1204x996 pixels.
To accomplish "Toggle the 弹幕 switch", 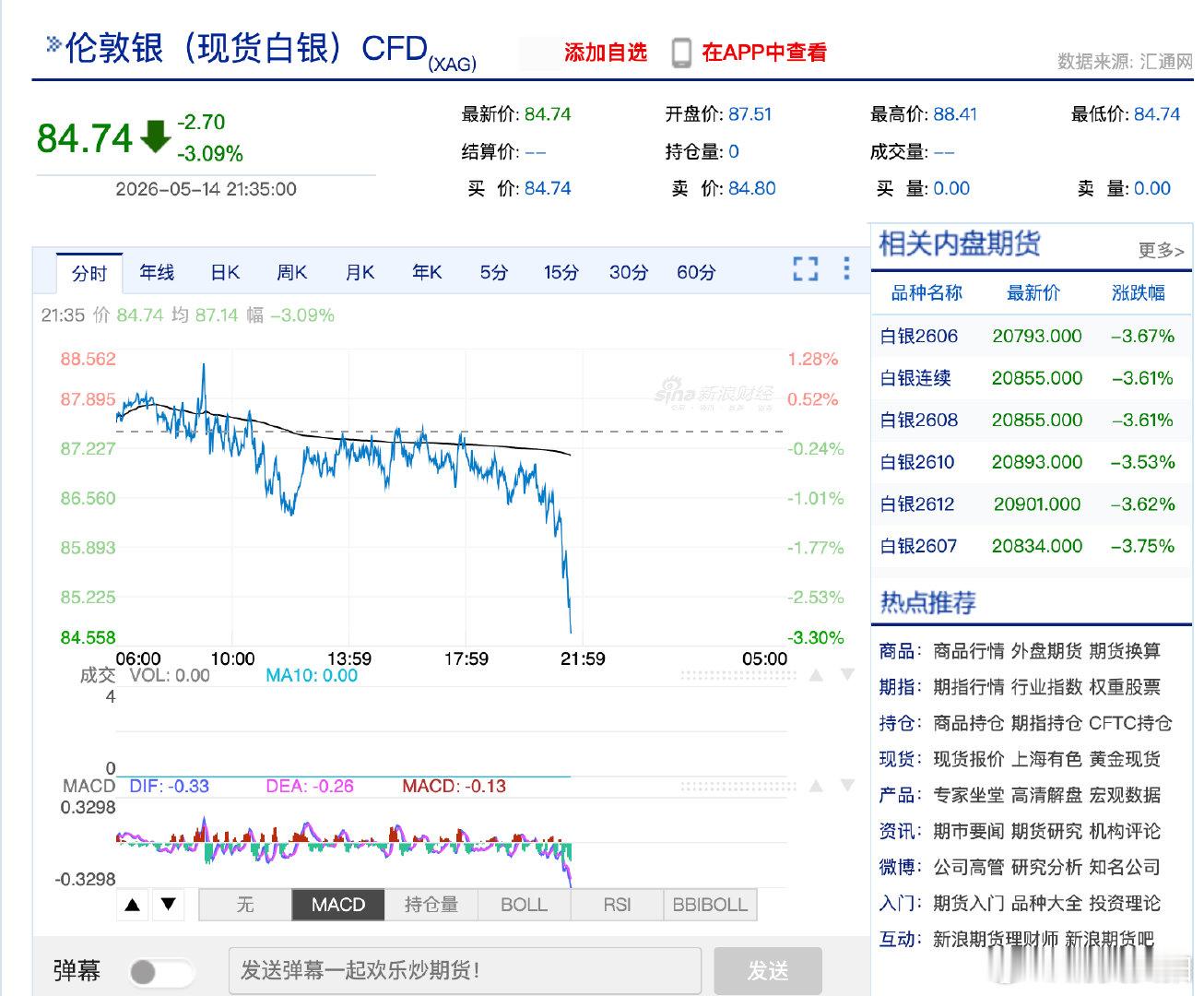I will [x=161, y=972].
